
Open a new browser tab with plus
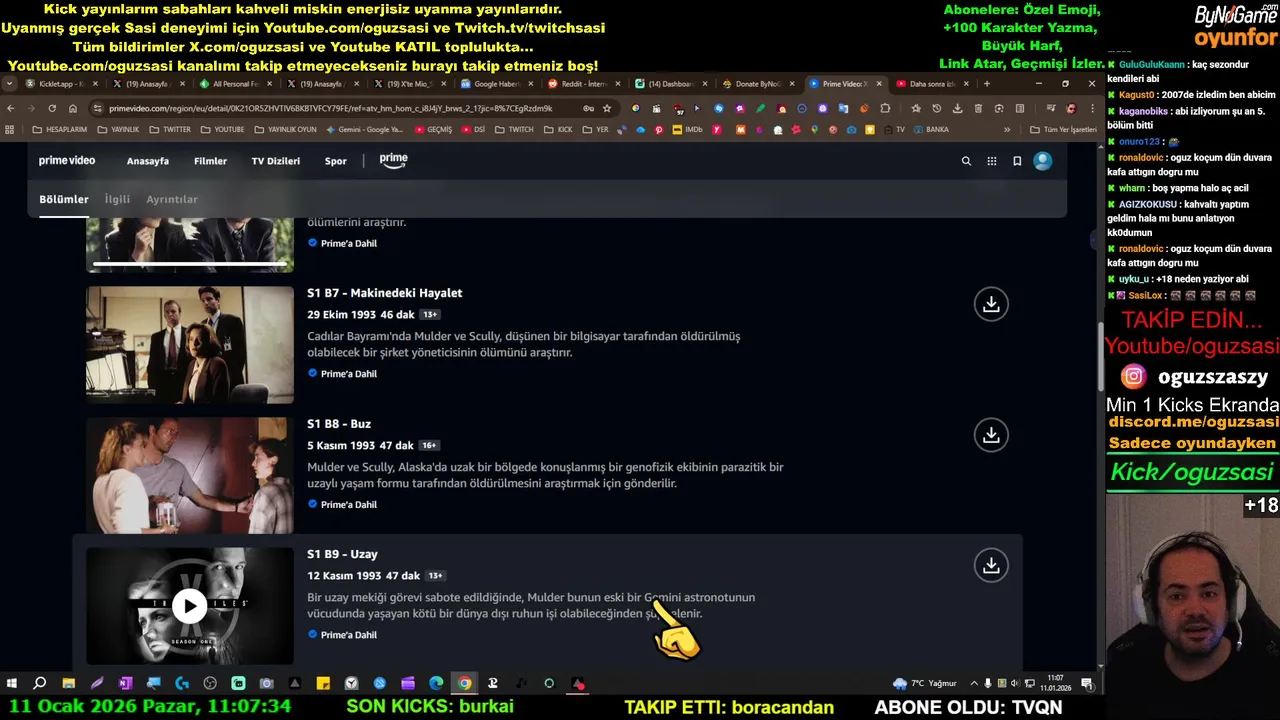click(987, 84)
